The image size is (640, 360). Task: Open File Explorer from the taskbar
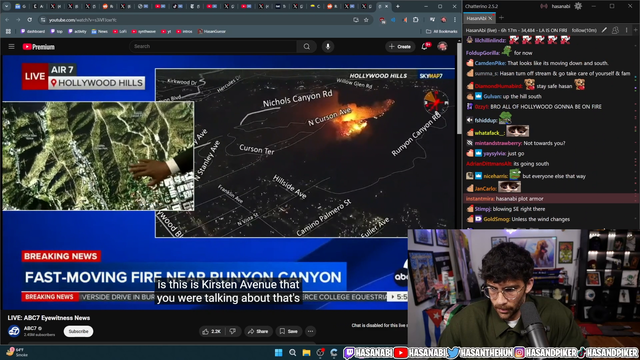click(x=307, y=353)
